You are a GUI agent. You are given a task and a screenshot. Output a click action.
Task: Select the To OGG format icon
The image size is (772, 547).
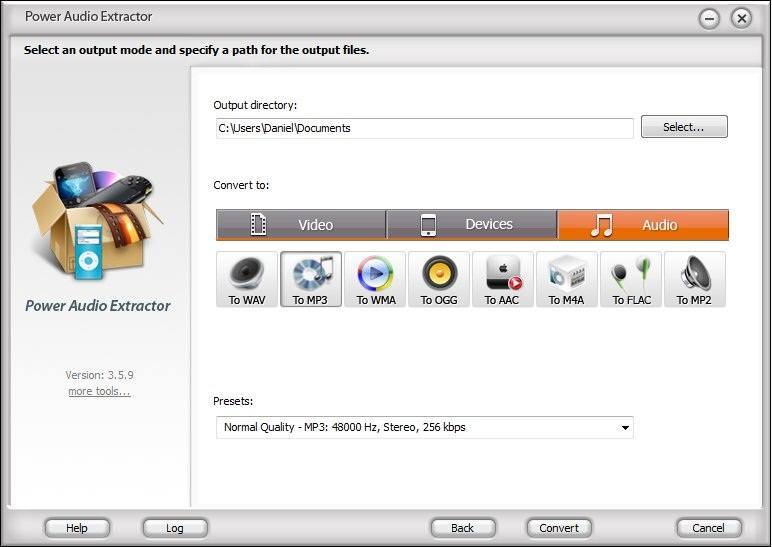click(439, 279)
